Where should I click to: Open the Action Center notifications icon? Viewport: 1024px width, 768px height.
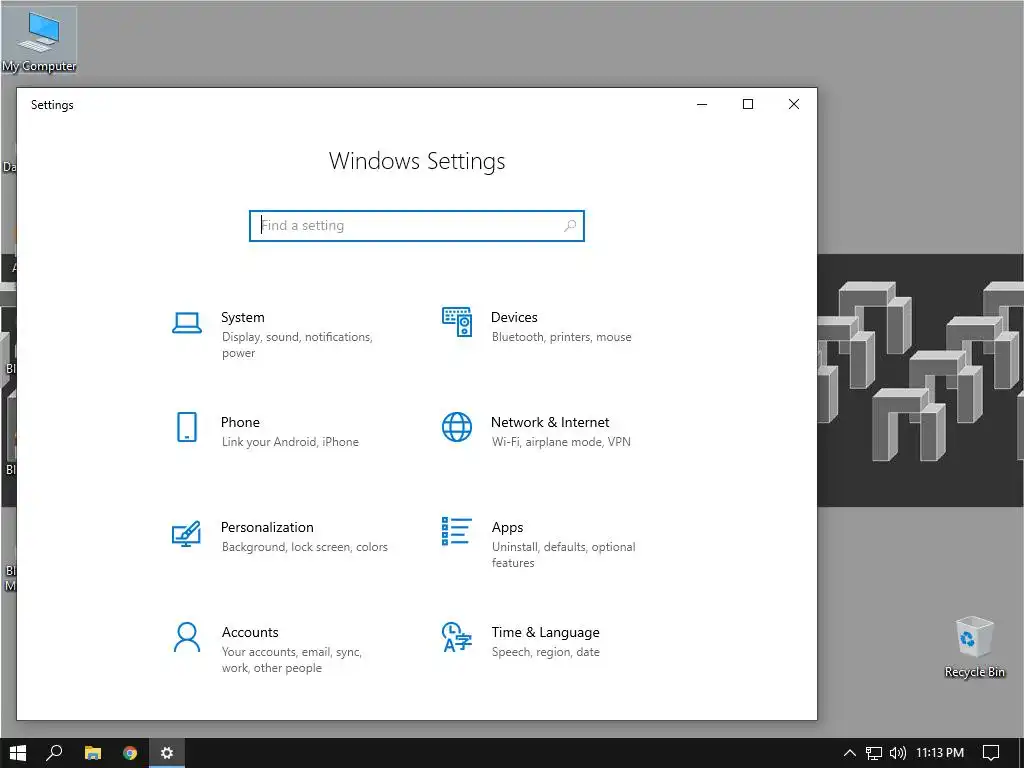pos(991,753)
